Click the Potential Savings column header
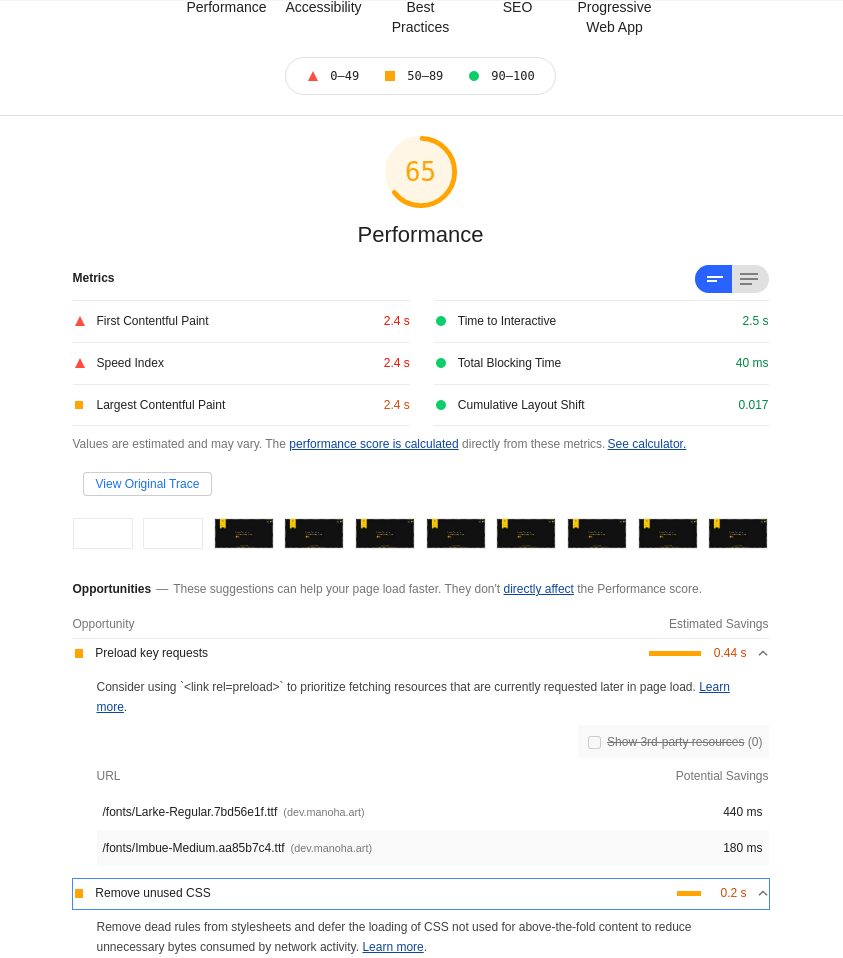The height and width of the screenshot is (958, 843). pyautogui.click(x=722, y=776)
